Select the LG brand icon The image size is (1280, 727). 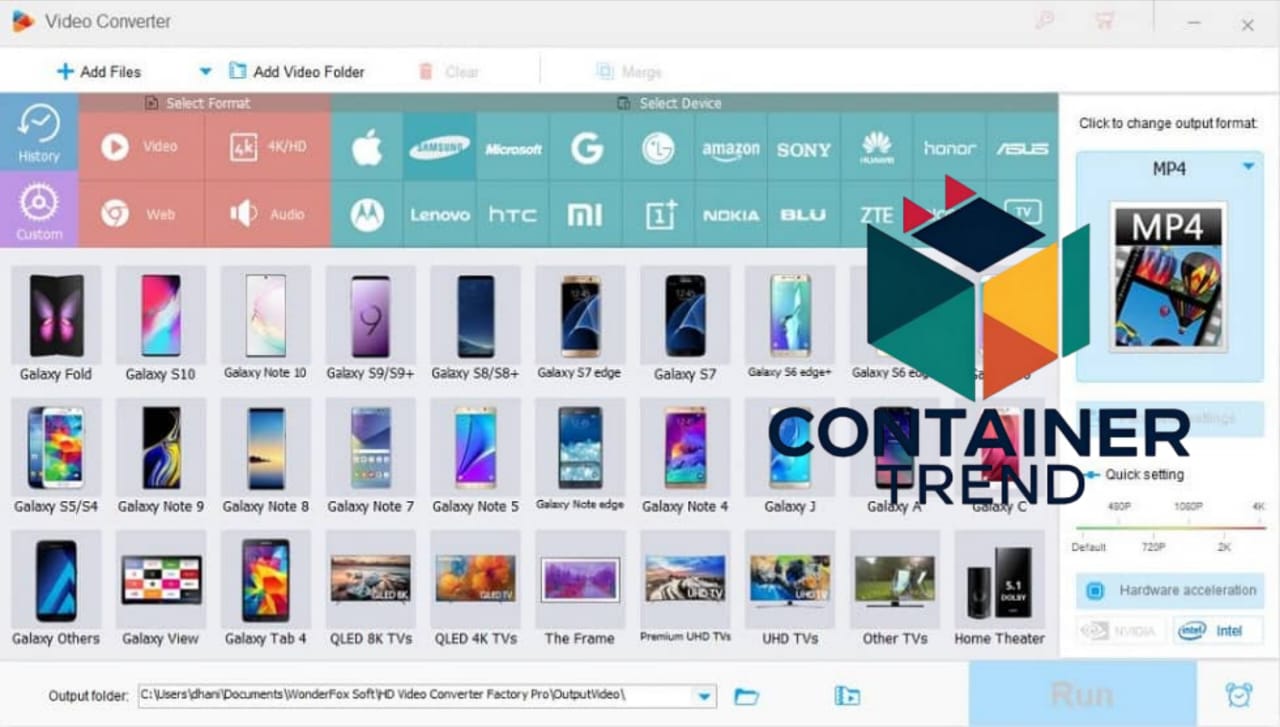(658, 148)
